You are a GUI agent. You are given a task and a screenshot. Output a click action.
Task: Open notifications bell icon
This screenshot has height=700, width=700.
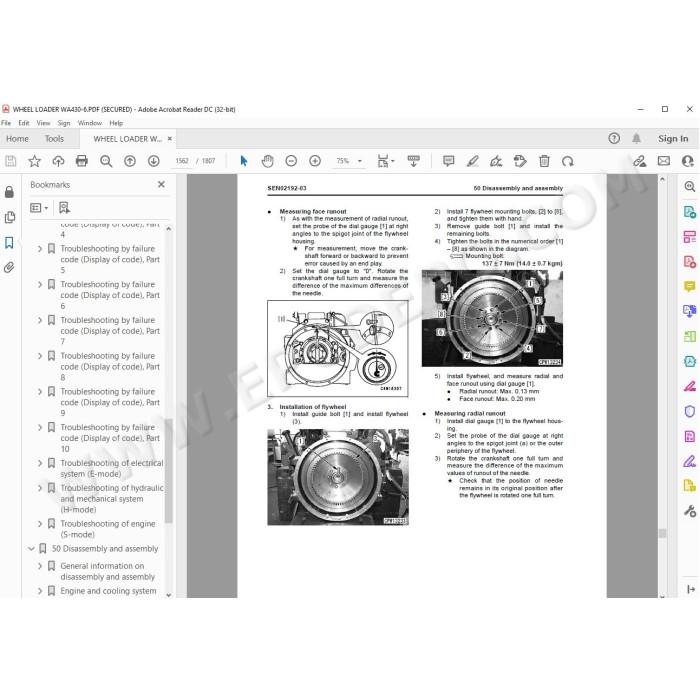[x=637, y=138]
